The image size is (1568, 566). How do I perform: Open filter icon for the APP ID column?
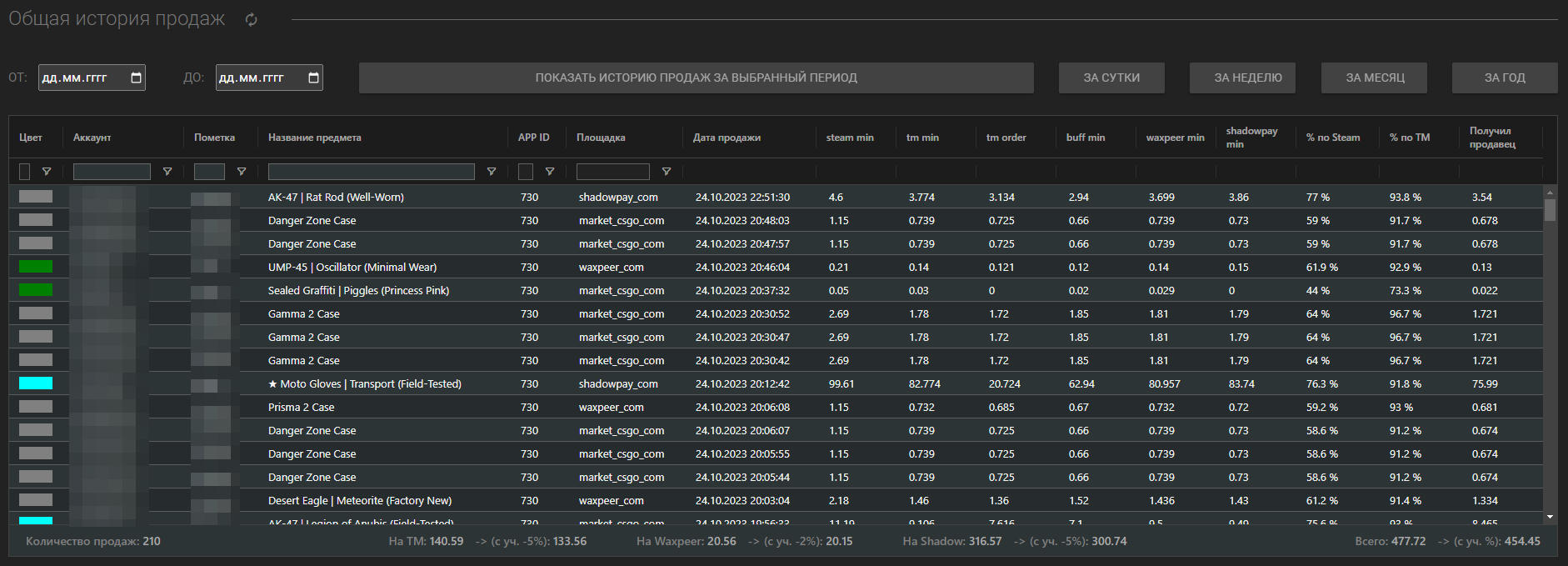point(550,172)
